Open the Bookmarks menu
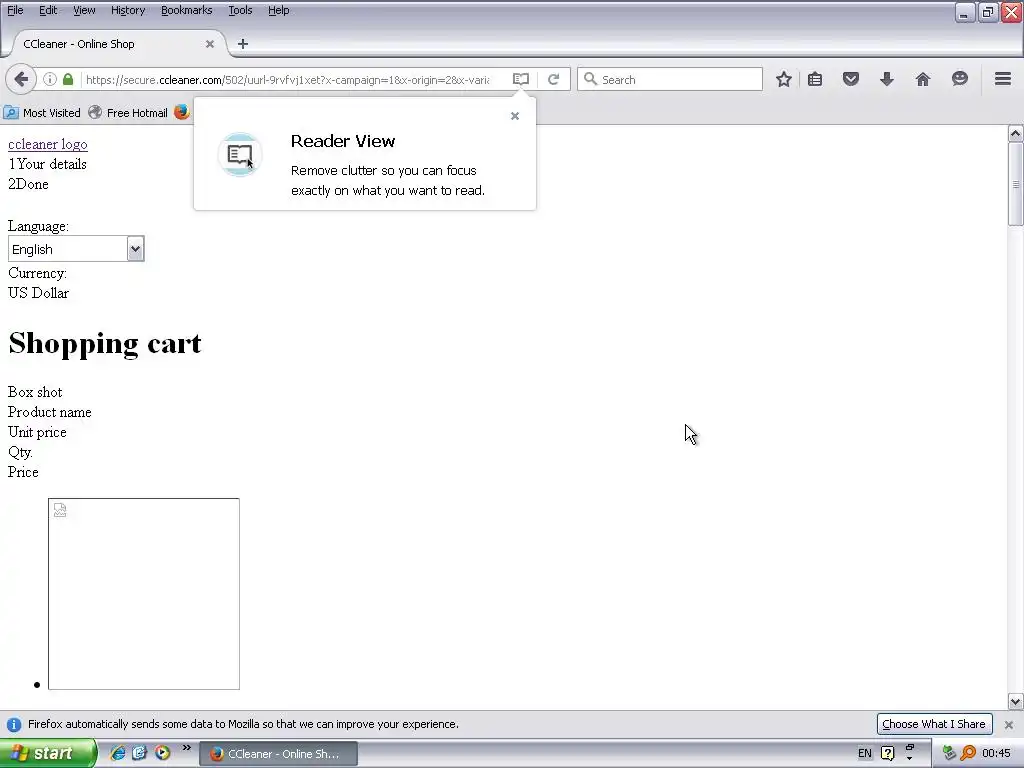 (x=186, y=10)
